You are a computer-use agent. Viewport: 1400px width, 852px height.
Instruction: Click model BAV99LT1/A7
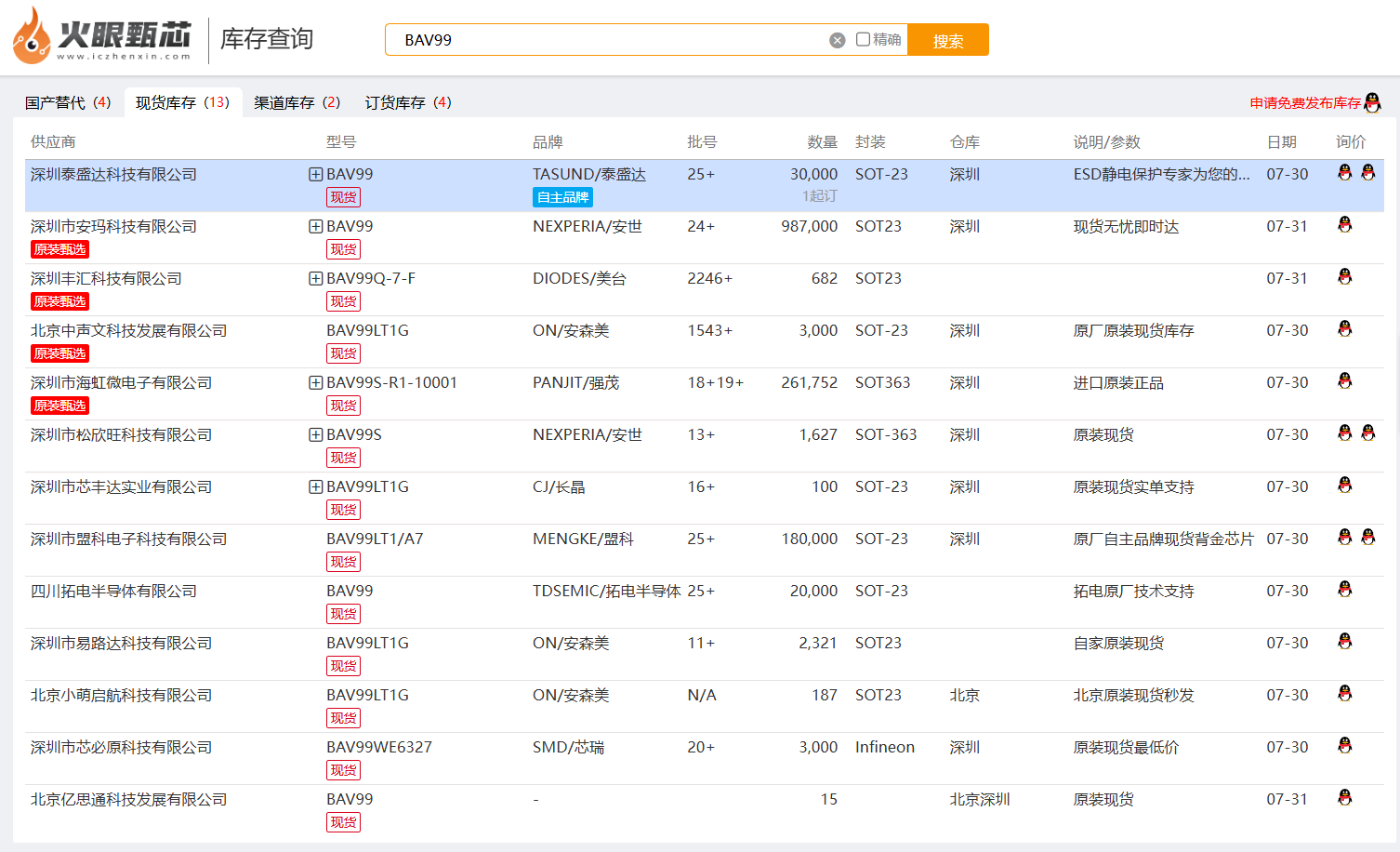375,539
